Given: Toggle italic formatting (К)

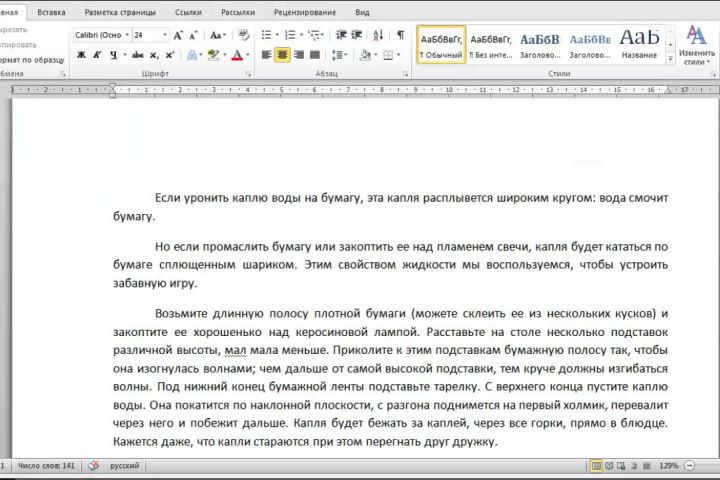Looking at the screenshot, I should pos(97,55).
